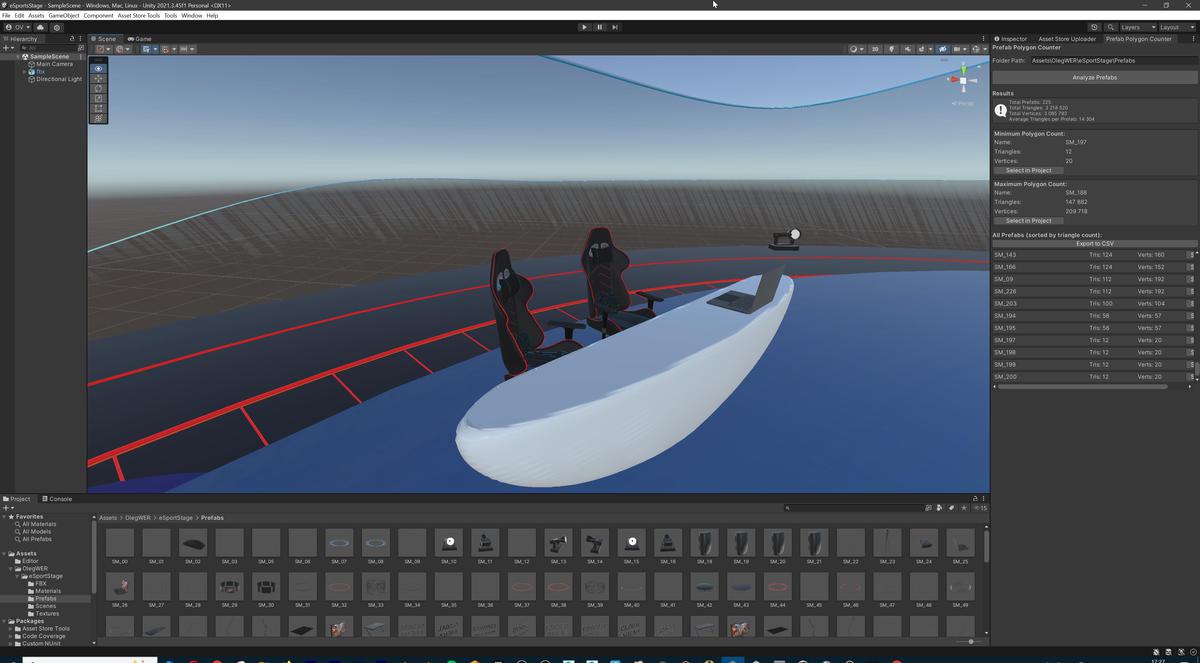Click the Step frame button

tap(614, 27)
